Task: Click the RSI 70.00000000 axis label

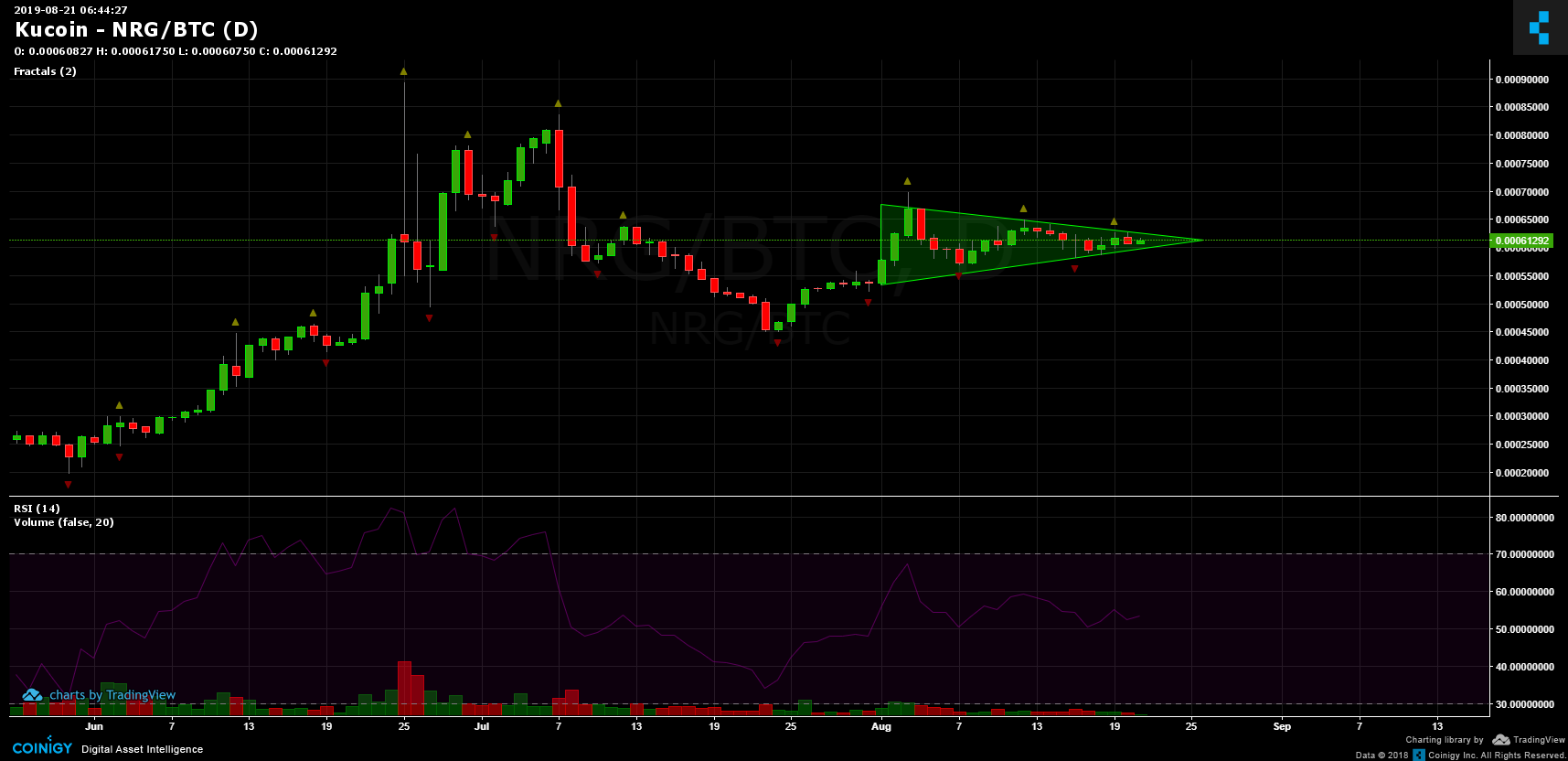Action: coord(1524,554)
